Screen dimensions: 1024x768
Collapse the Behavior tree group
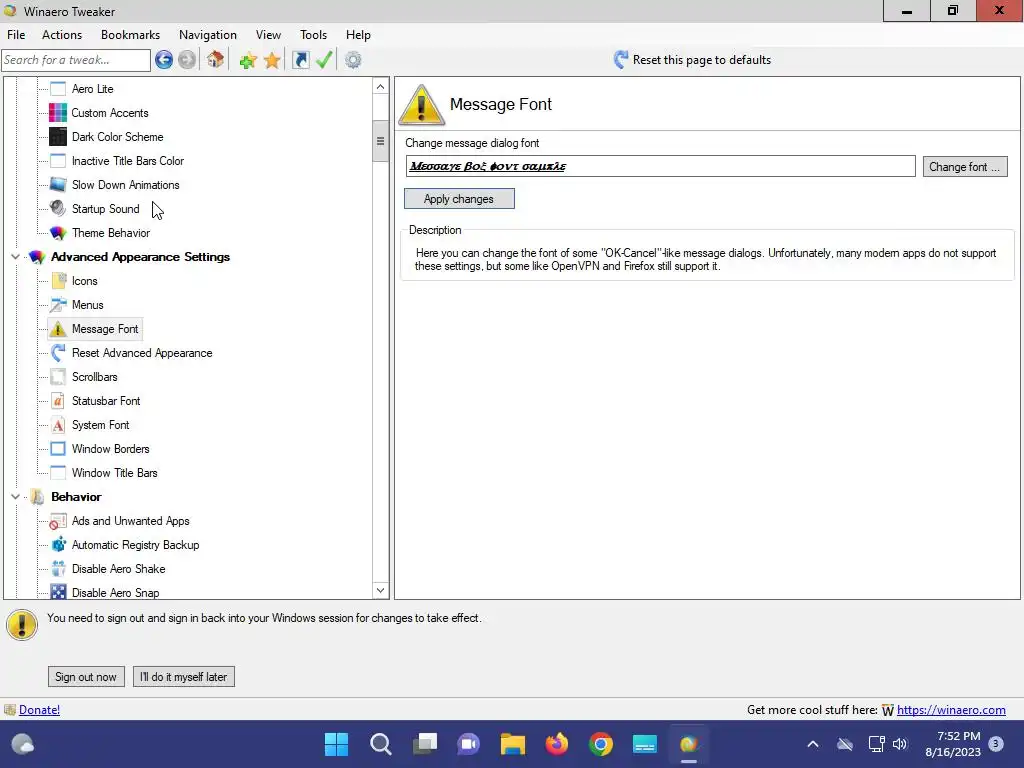16,497
